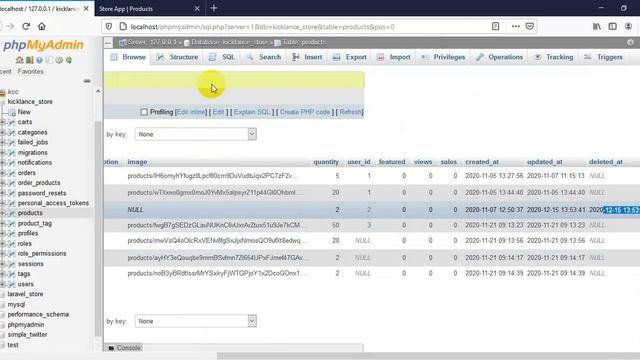Open the Triggers tab

coord(603,57)
